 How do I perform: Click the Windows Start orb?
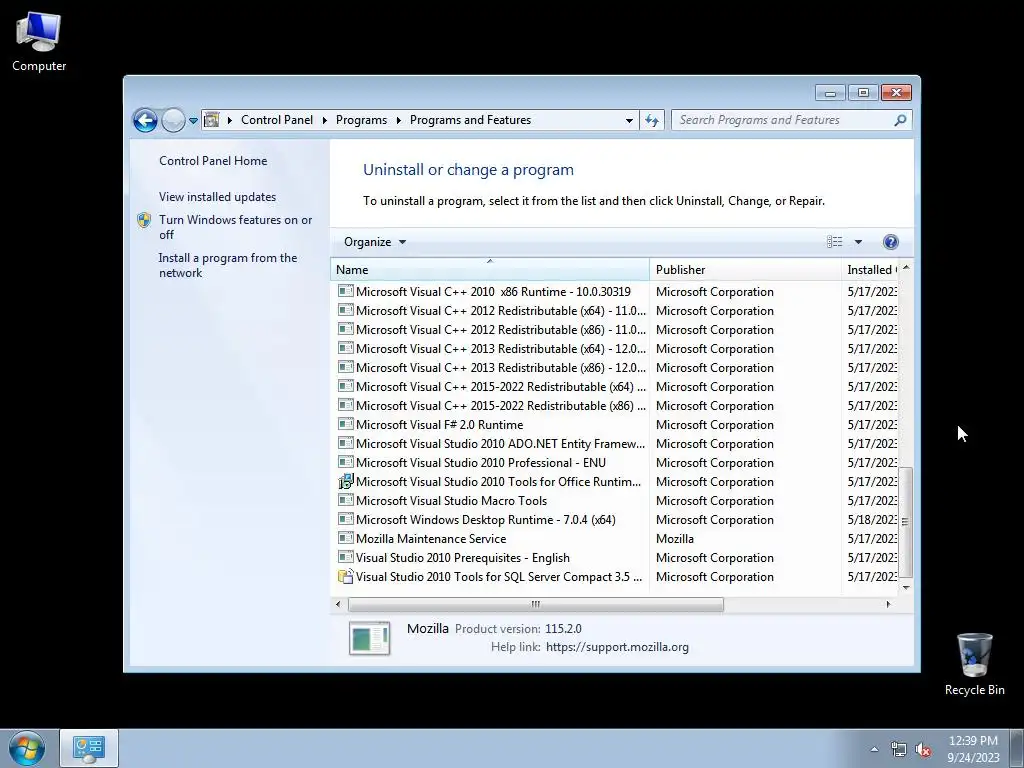(x=27, y=748)
